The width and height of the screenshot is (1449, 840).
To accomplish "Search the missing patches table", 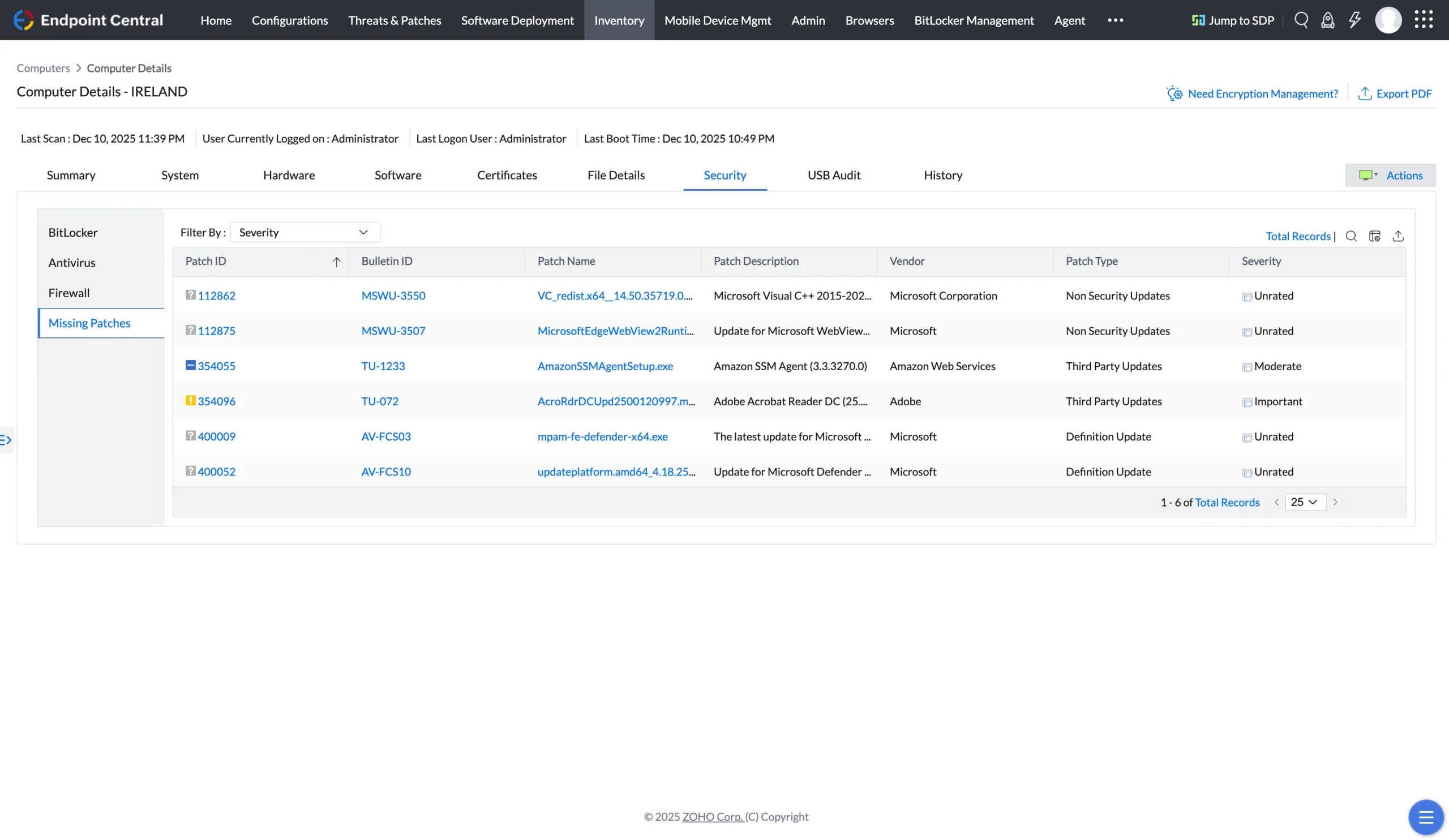I will 1351,235.
